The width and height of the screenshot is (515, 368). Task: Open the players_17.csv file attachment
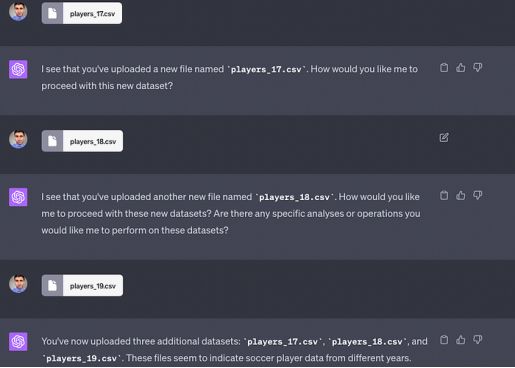tap(82, 13)
